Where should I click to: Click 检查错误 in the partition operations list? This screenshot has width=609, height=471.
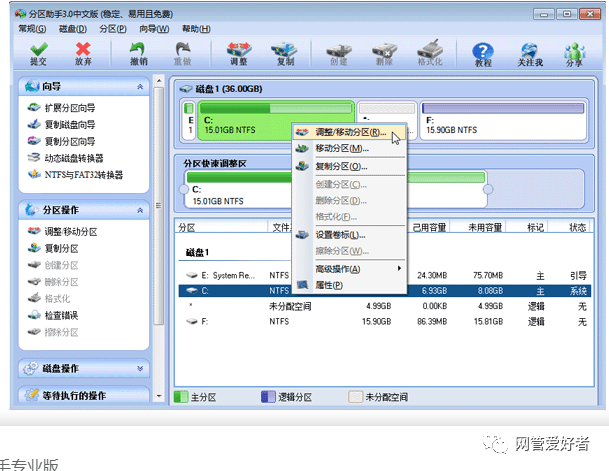click(62, 315)
